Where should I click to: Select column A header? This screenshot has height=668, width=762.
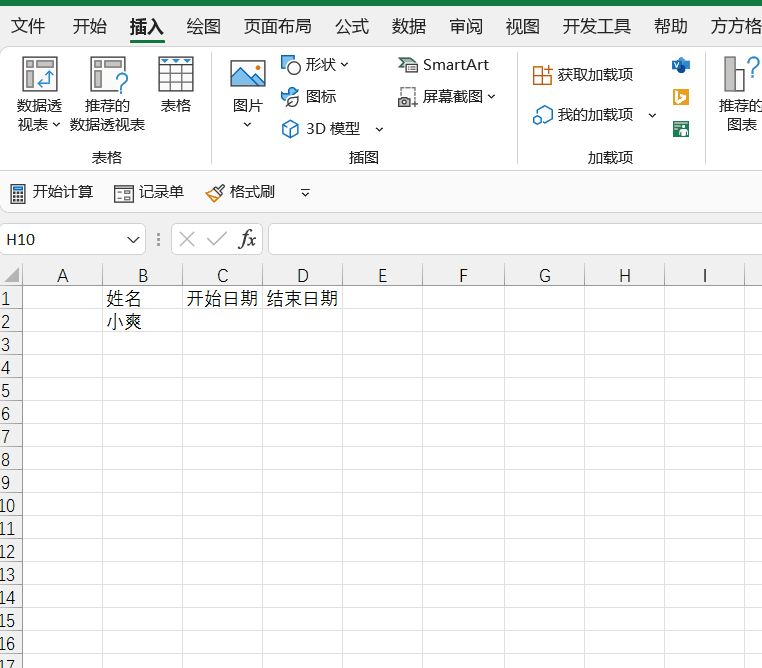click(x=63, y=275)
